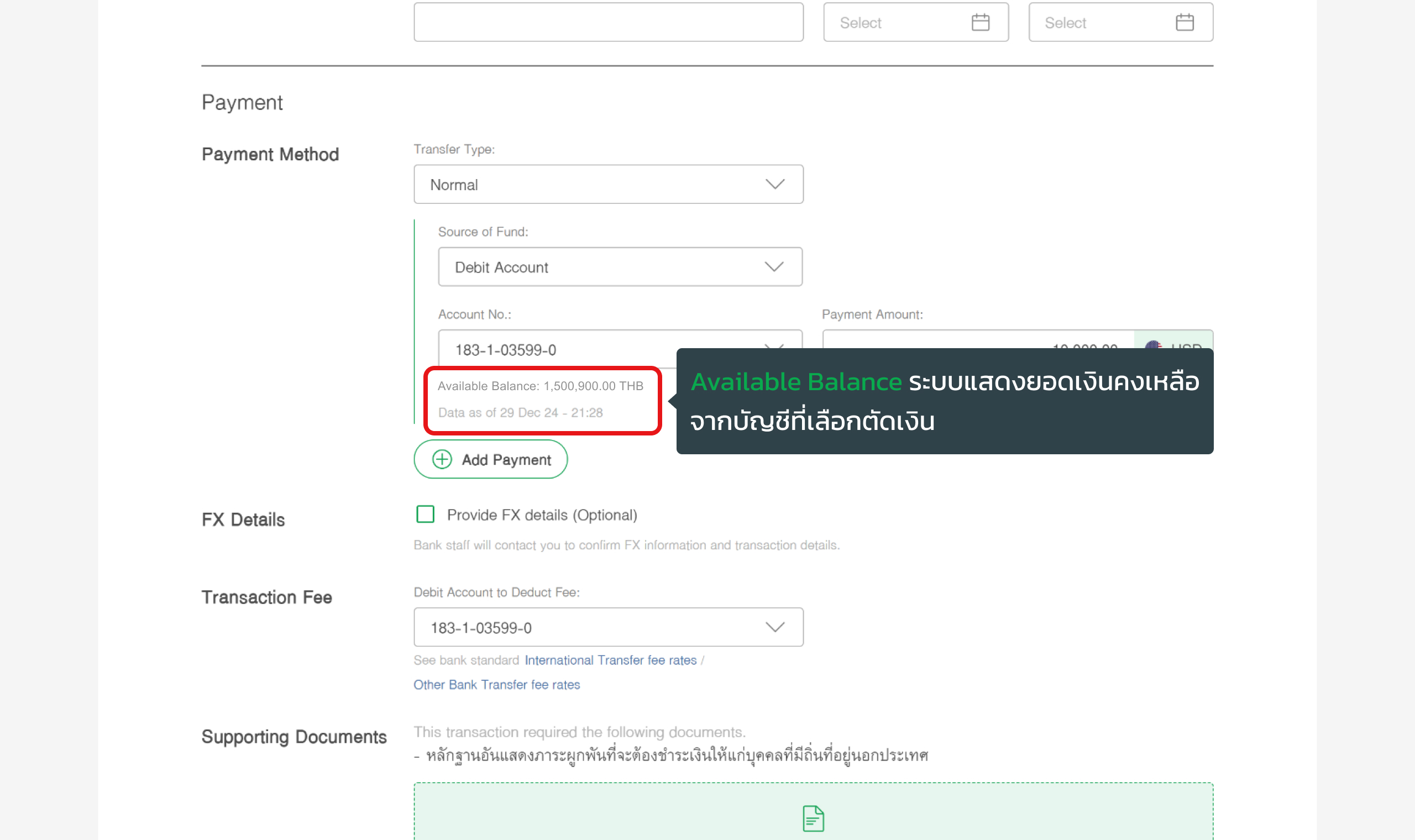The image size is (1415, 840).
Task: Open the Source of Fund Debit Account dropdown
Action: (620, 267)
